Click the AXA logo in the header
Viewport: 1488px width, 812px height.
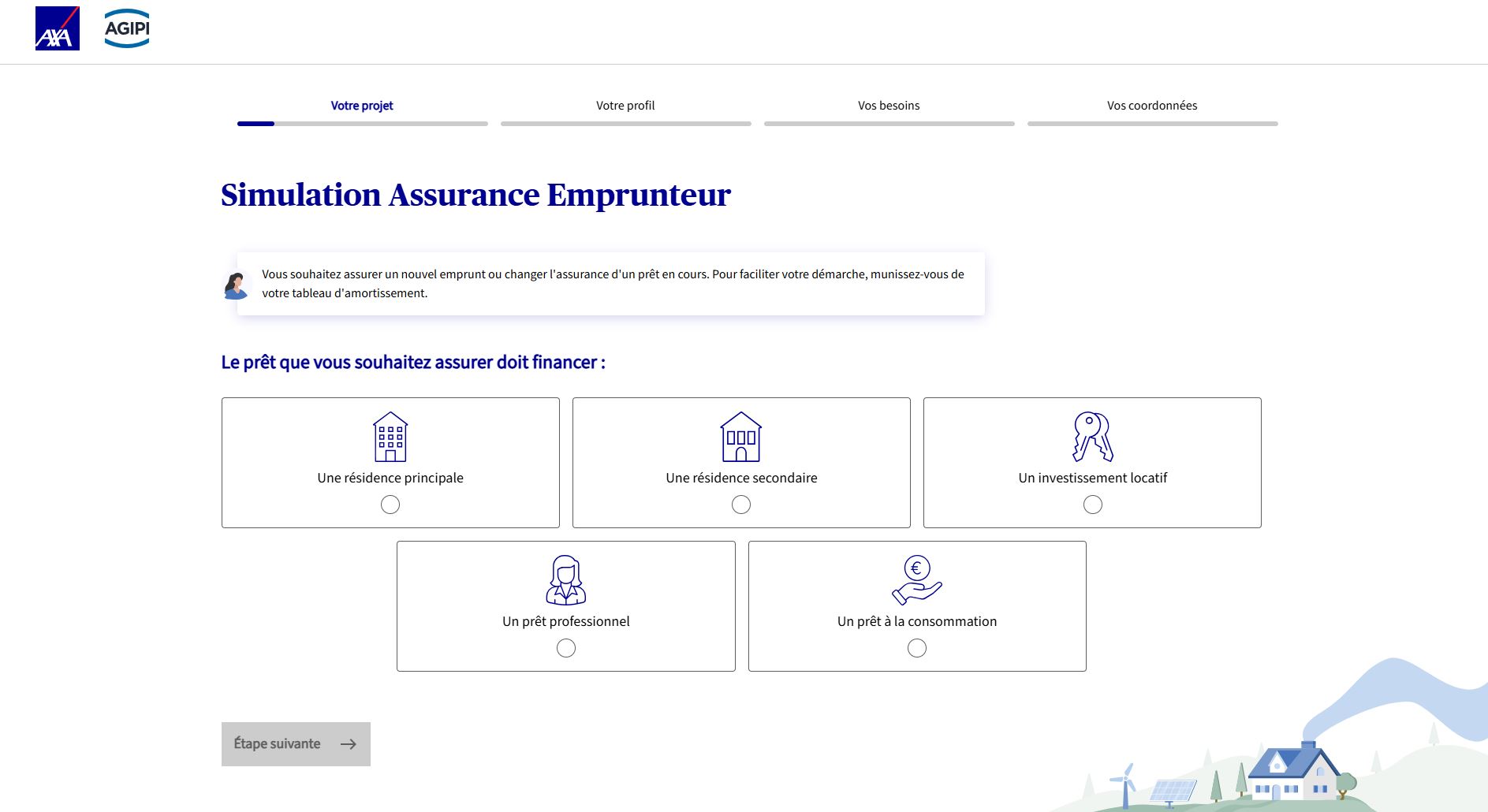57,28
